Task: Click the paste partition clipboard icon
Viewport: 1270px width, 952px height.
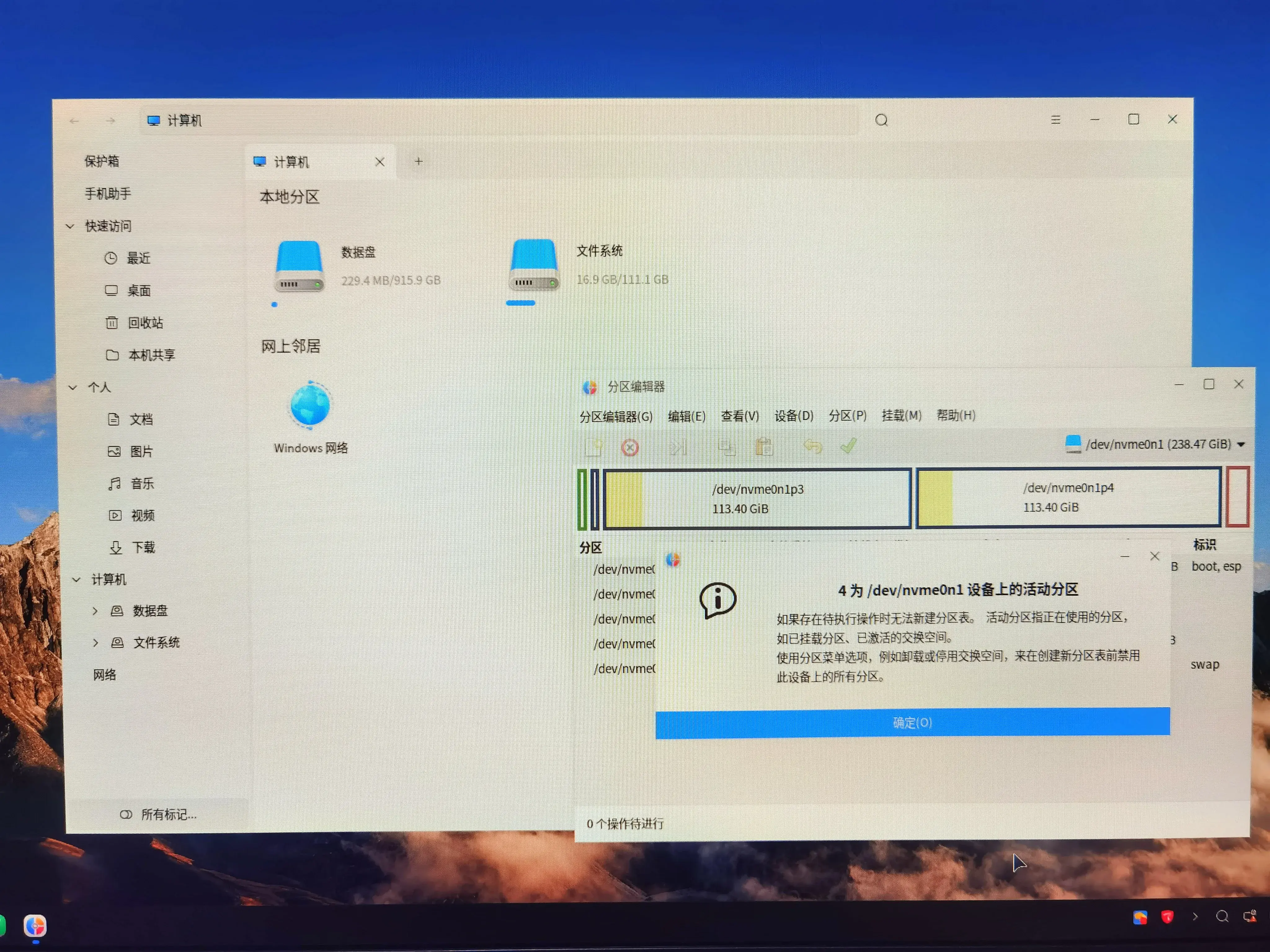Action: coord(764,447)
